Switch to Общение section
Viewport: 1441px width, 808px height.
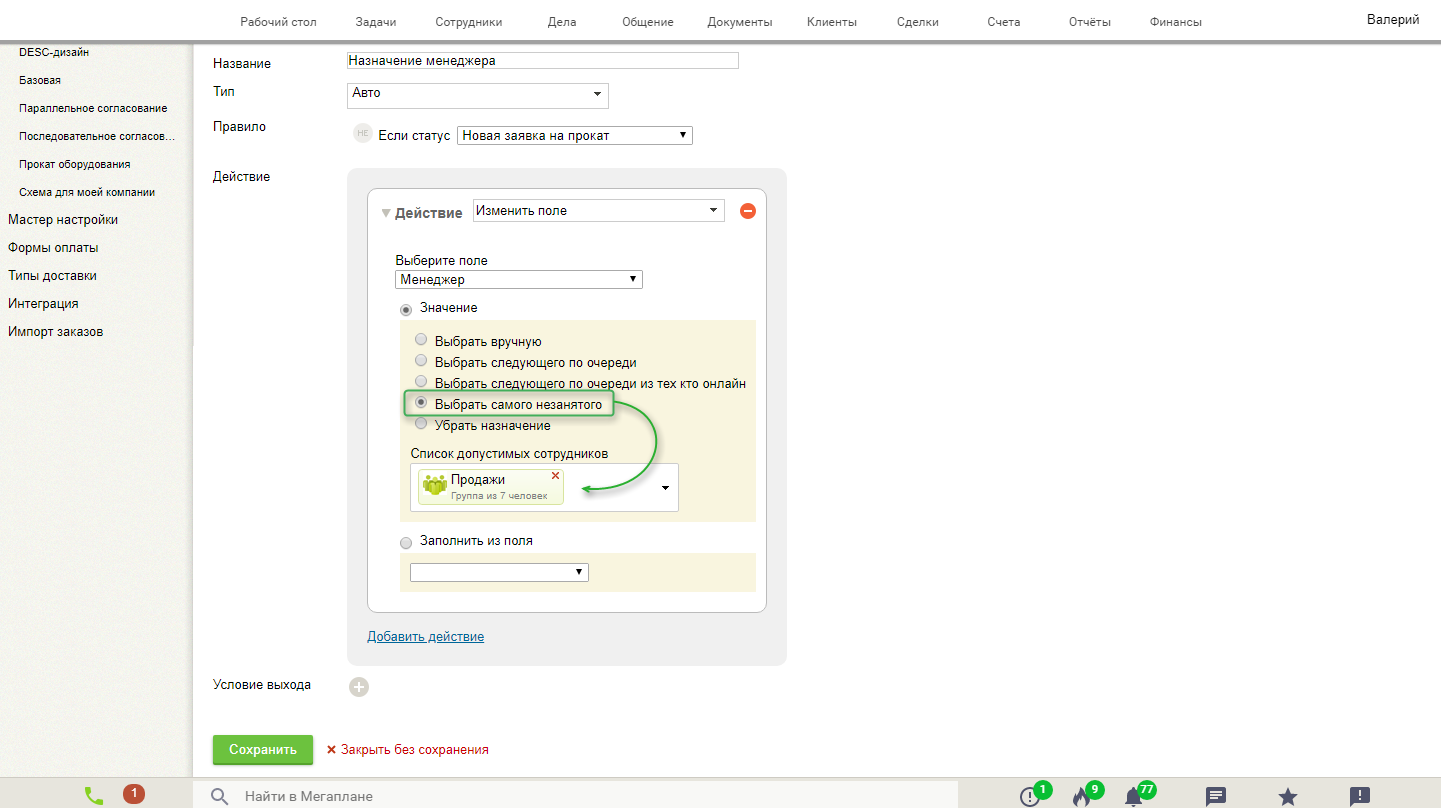click(x=648, y=22)
